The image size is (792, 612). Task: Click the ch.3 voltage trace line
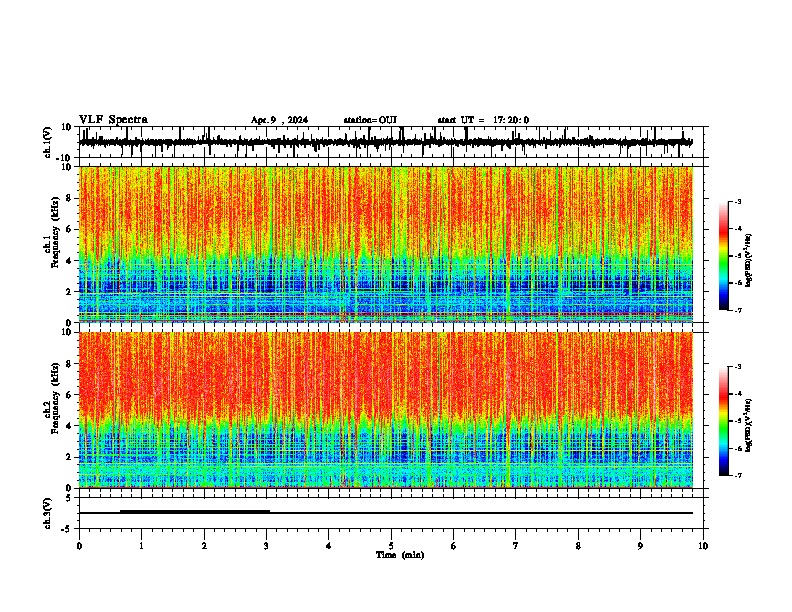point(386,513)
